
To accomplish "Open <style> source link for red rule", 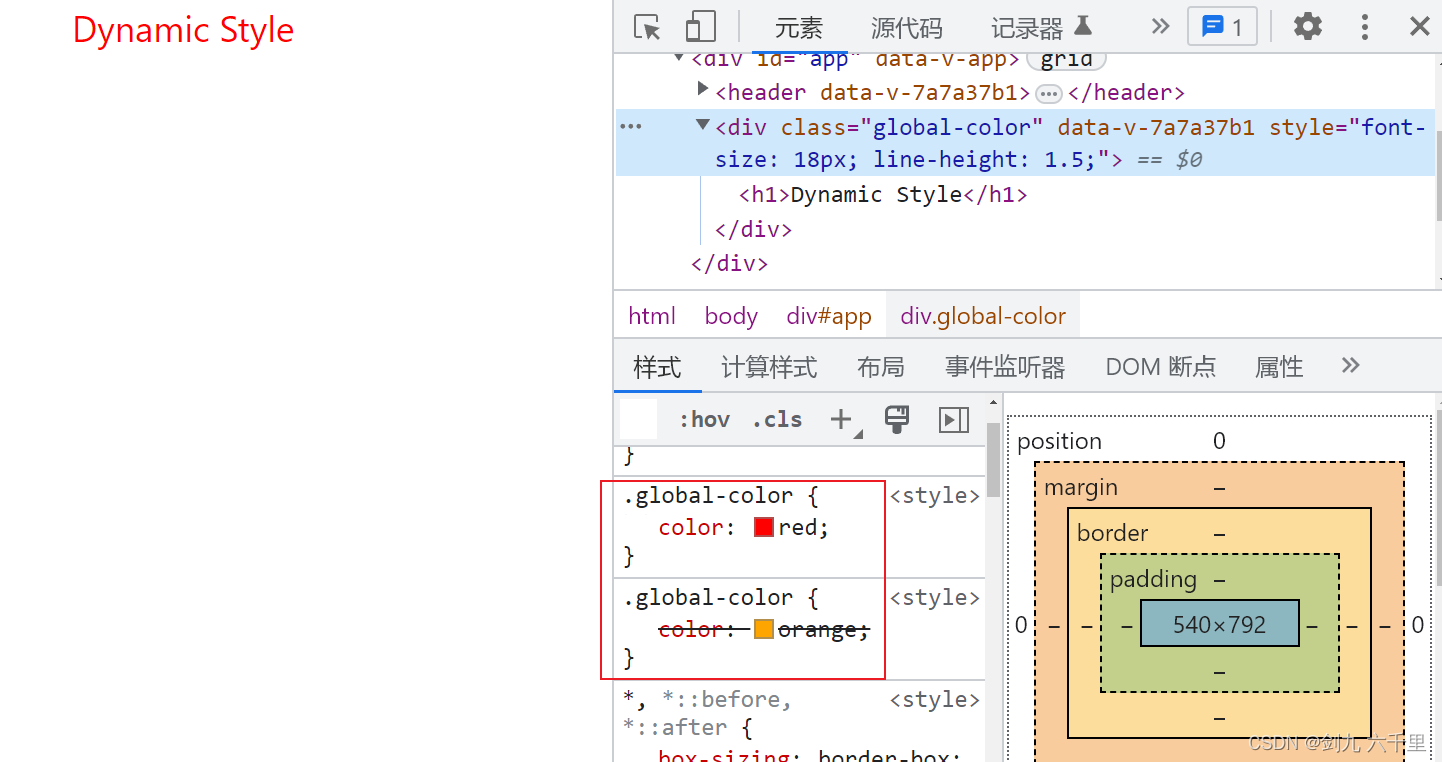I will pyautogui.click(x=934, y=496).
